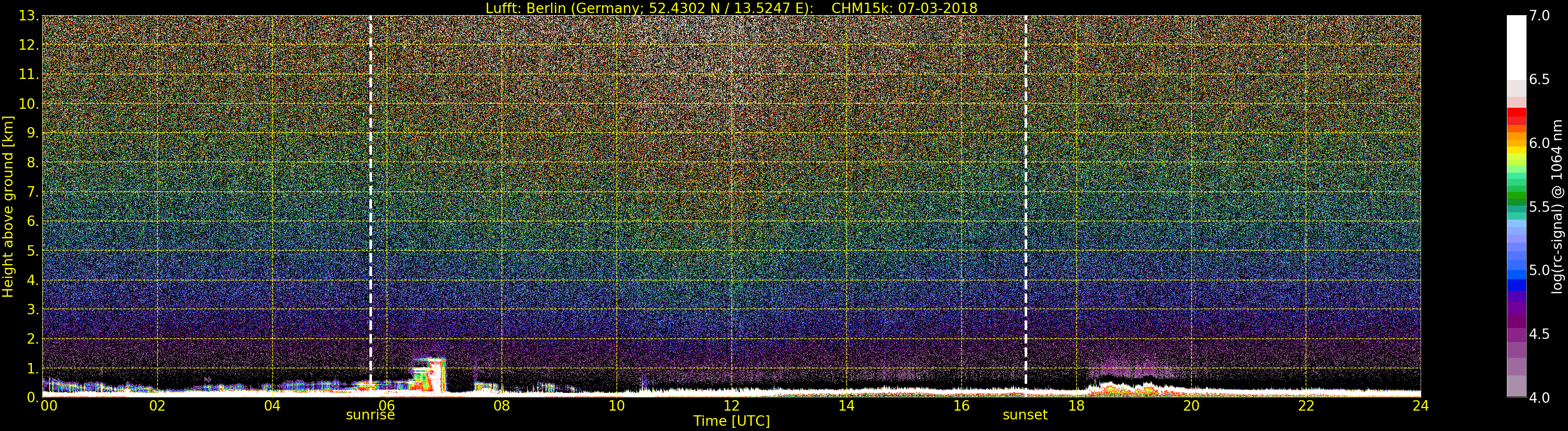The height and width of the screenshot is (431, 1568).
Task: Click time axis tick '18'
Action: click(1076, 405)
